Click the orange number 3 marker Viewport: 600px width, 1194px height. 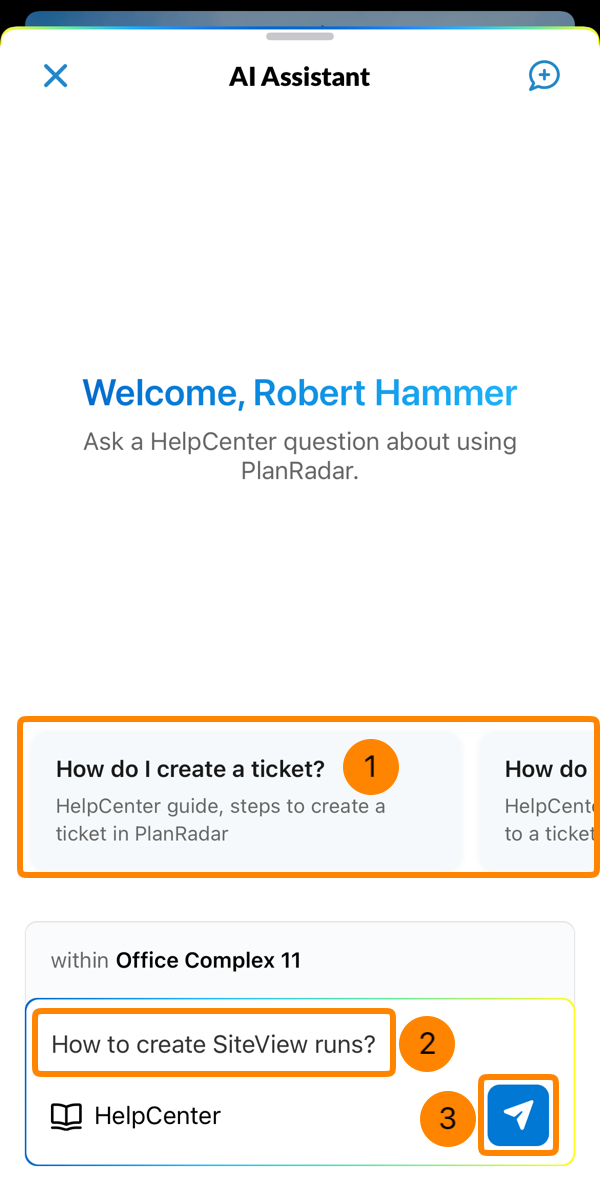coord(447,1118)
